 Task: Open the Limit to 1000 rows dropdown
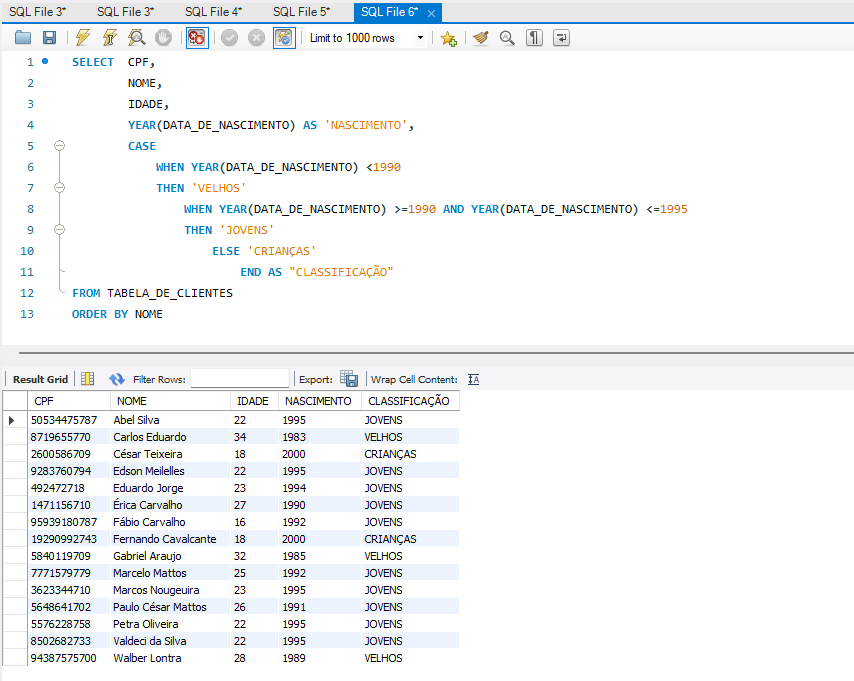367,38
